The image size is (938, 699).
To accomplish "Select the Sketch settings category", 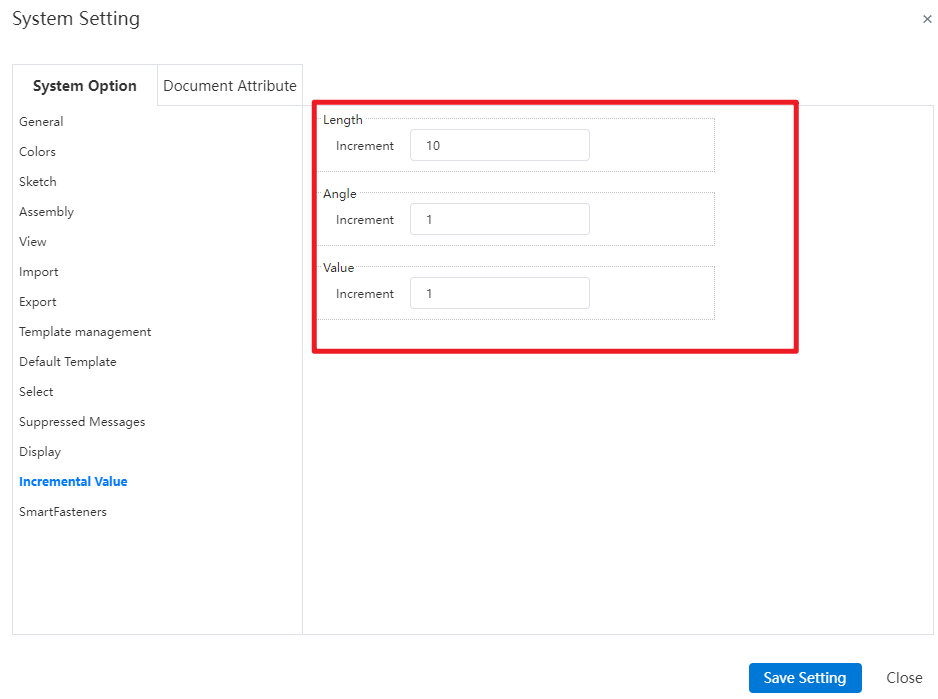I will pos(38,181).
